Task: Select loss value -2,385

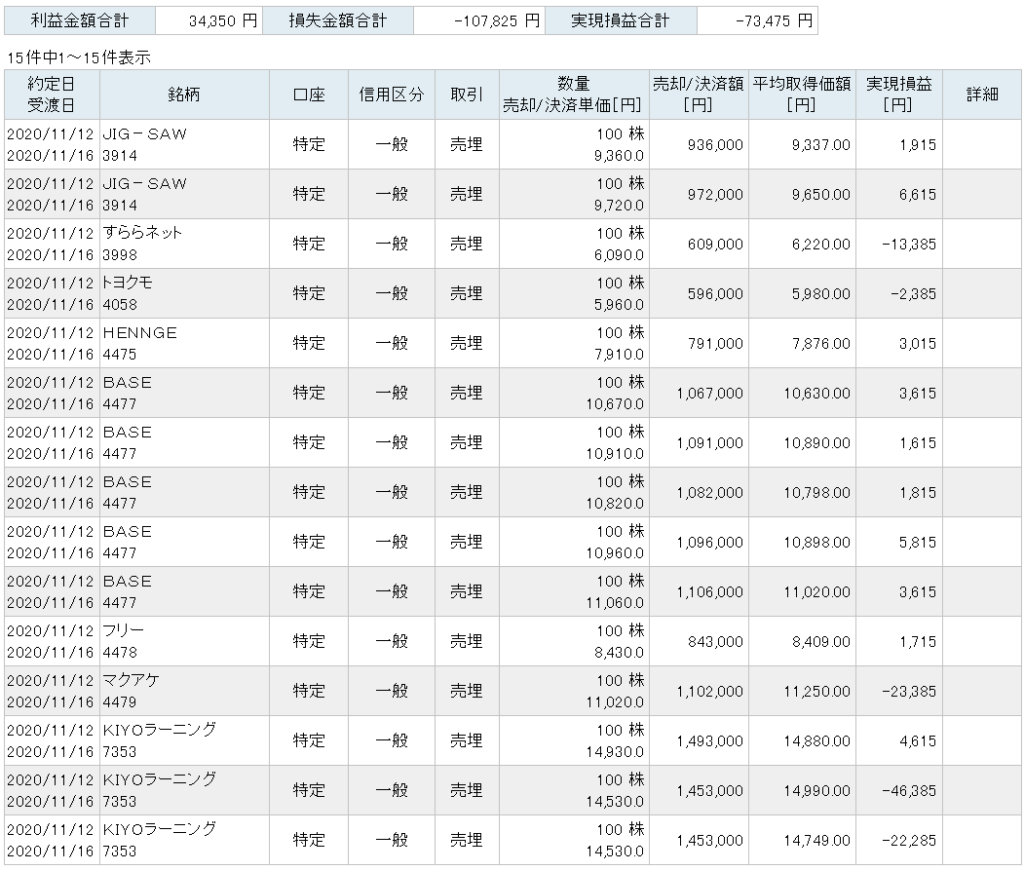Action: 913,294
